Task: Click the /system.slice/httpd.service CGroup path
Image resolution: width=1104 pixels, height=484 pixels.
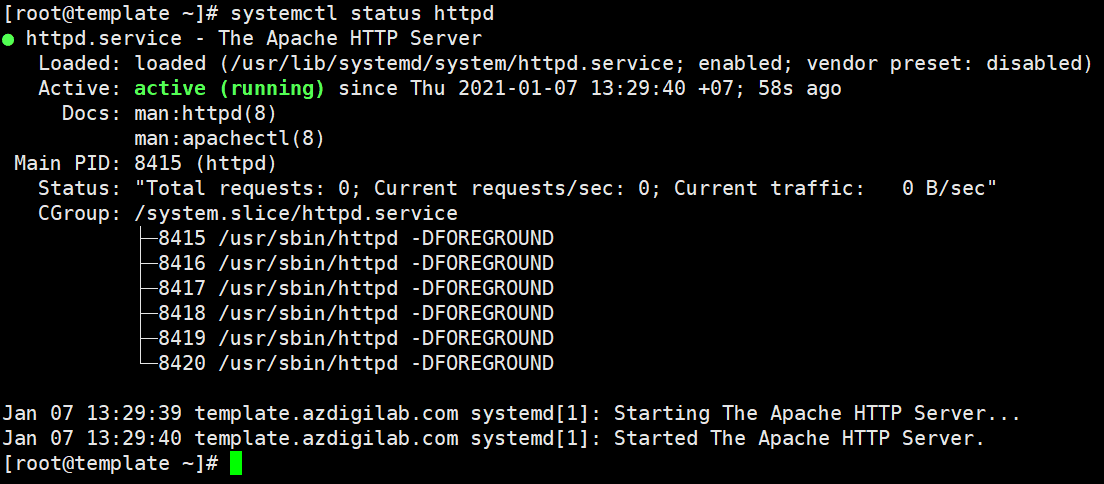Action: click(x=296, y=214)
